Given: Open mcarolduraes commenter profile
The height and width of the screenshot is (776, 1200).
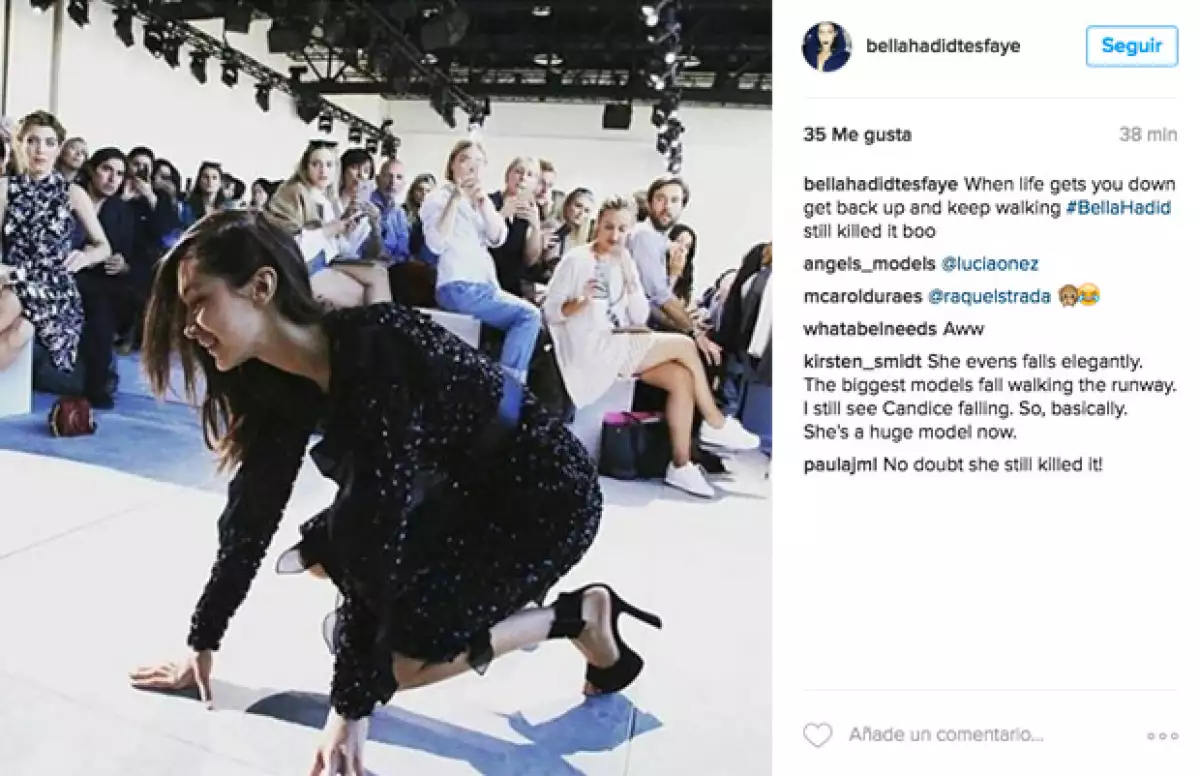Looking at the screenshot, I should pos(863,297).
